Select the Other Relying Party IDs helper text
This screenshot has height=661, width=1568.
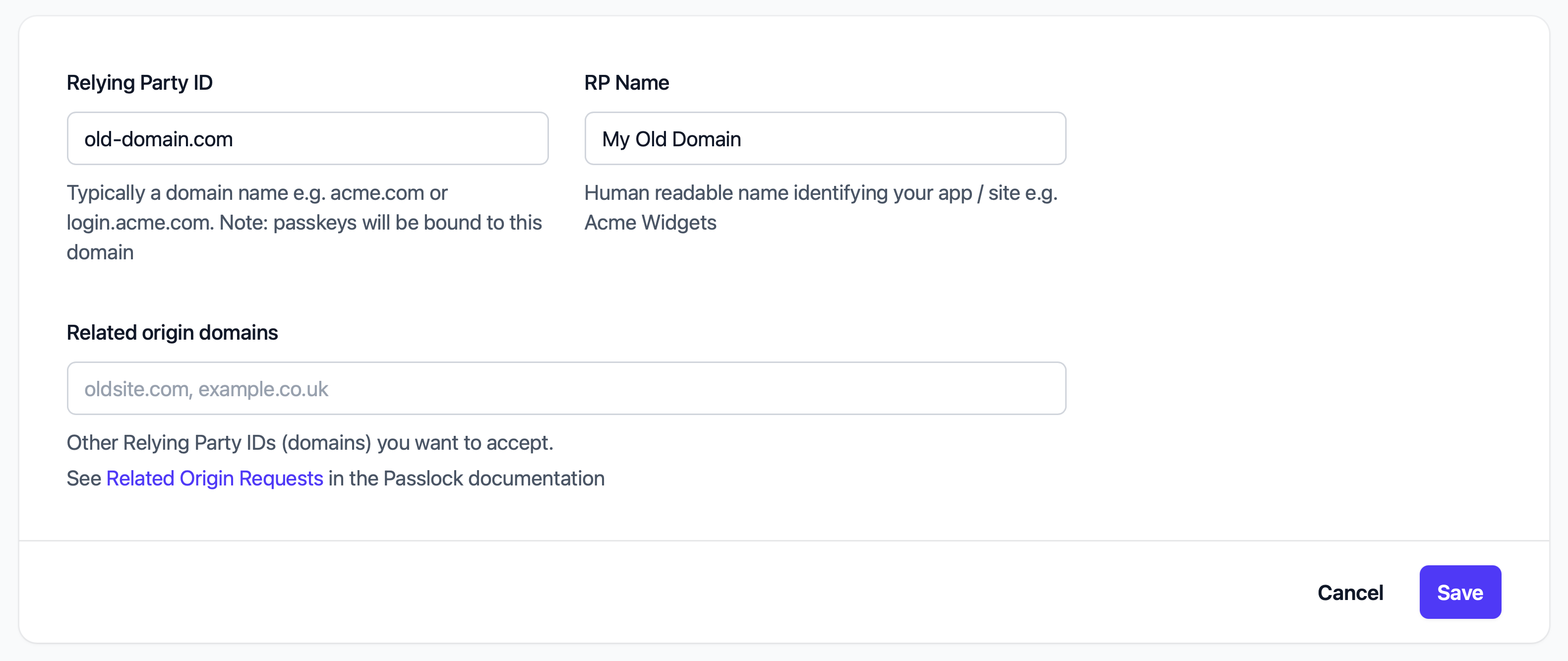click(x=309, y=442)
